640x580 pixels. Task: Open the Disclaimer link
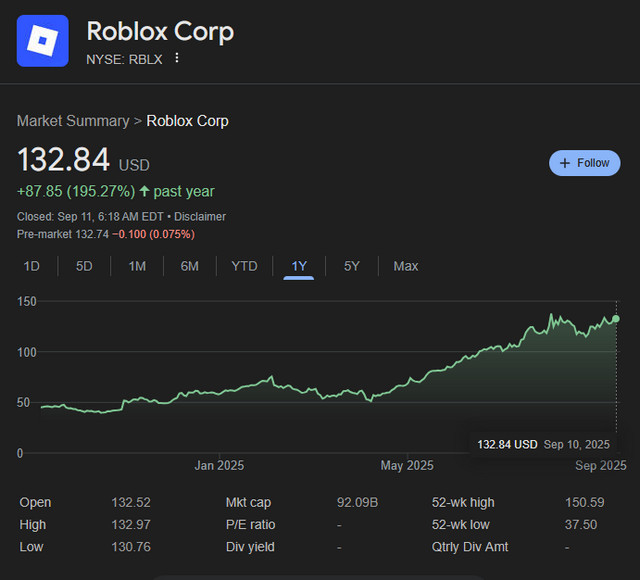tap(200, 216)
